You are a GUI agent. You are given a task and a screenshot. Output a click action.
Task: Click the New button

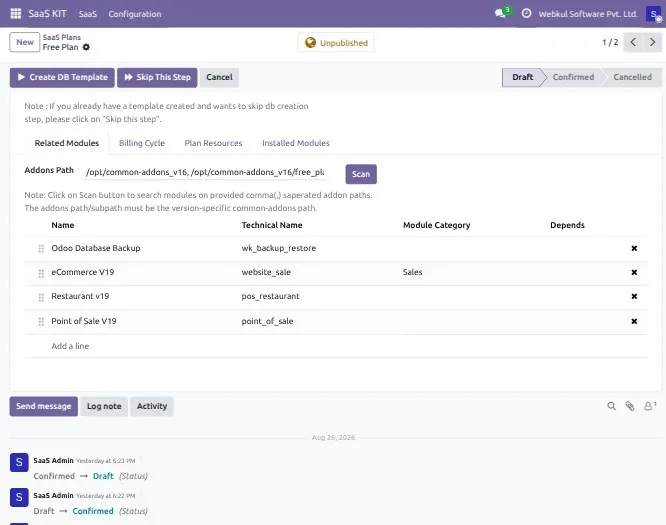coord(25,42)
